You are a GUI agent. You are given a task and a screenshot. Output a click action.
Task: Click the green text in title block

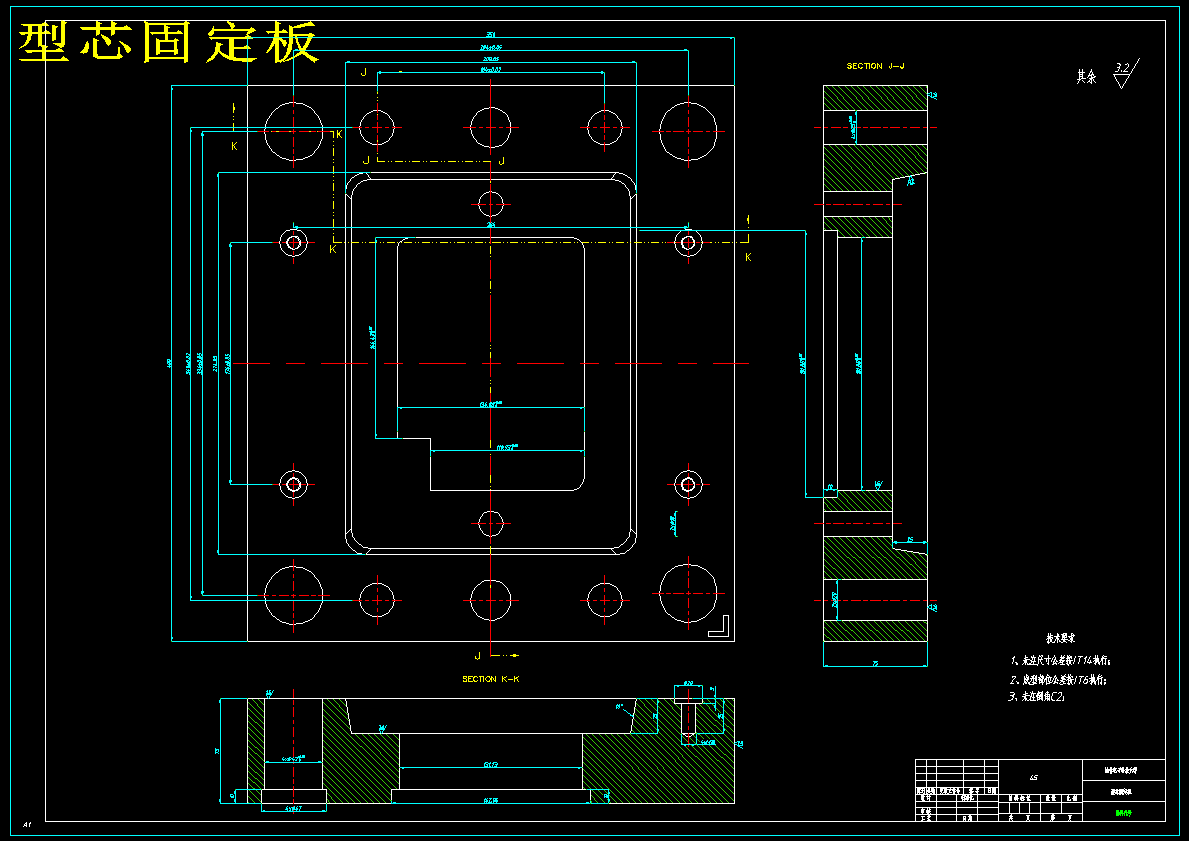click(x=1123, y=813)
